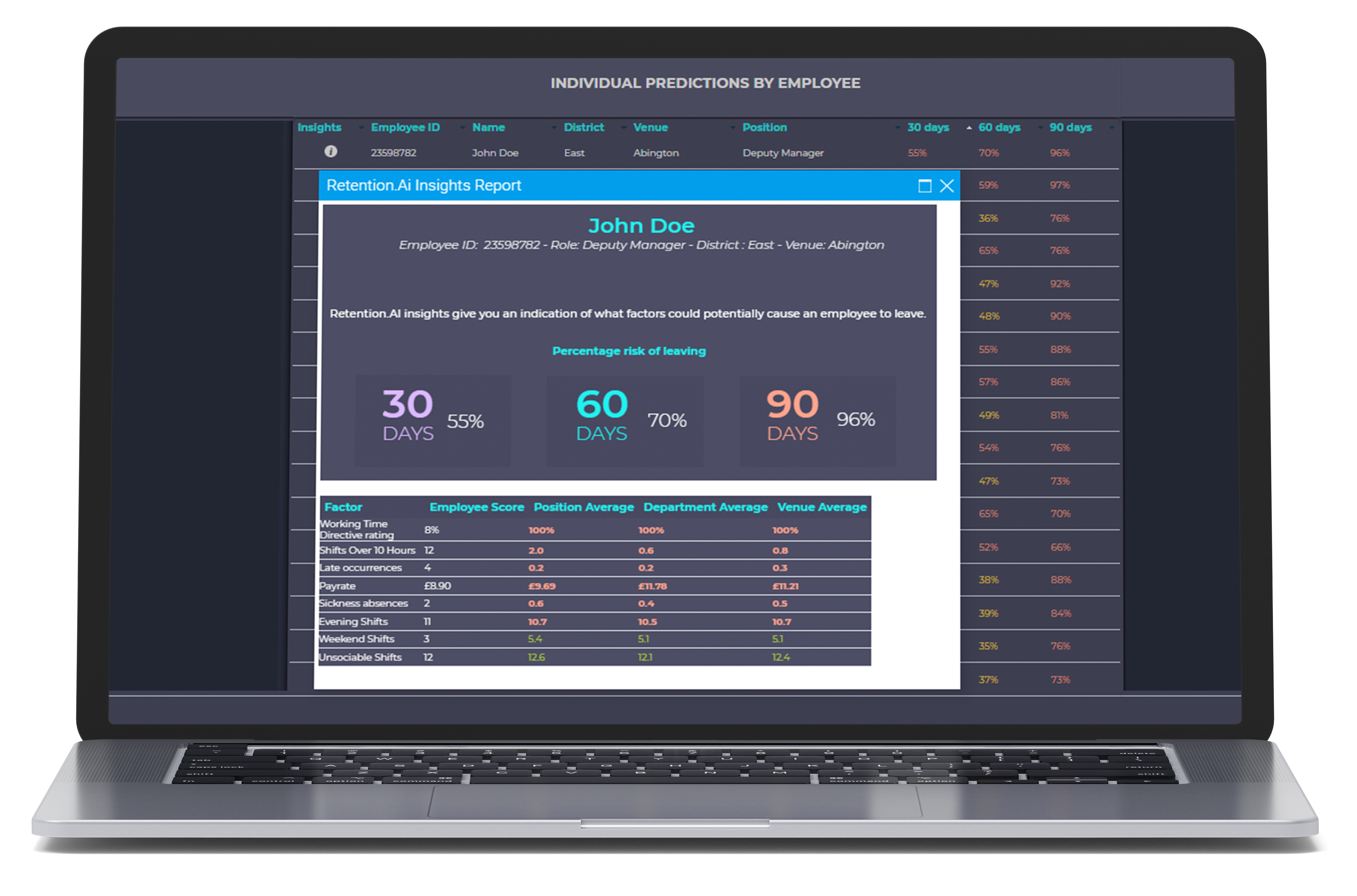Open the Venue column filter arrow

[x=732, y=127]
